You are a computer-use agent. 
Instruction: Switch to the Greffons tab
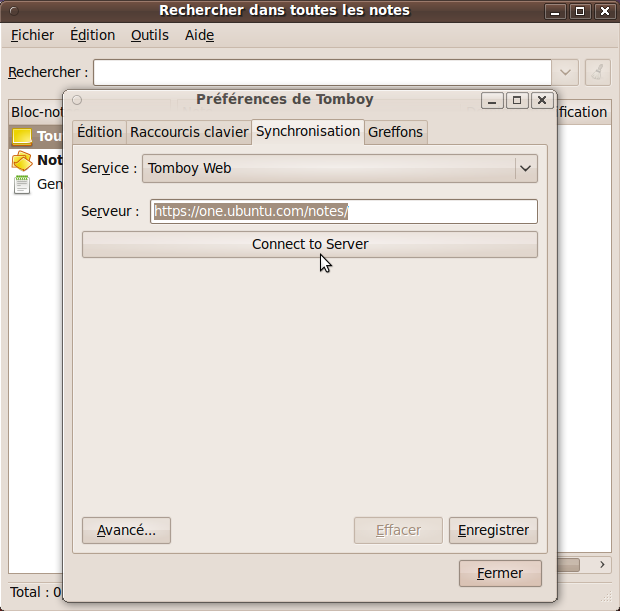tap(395, 132)
